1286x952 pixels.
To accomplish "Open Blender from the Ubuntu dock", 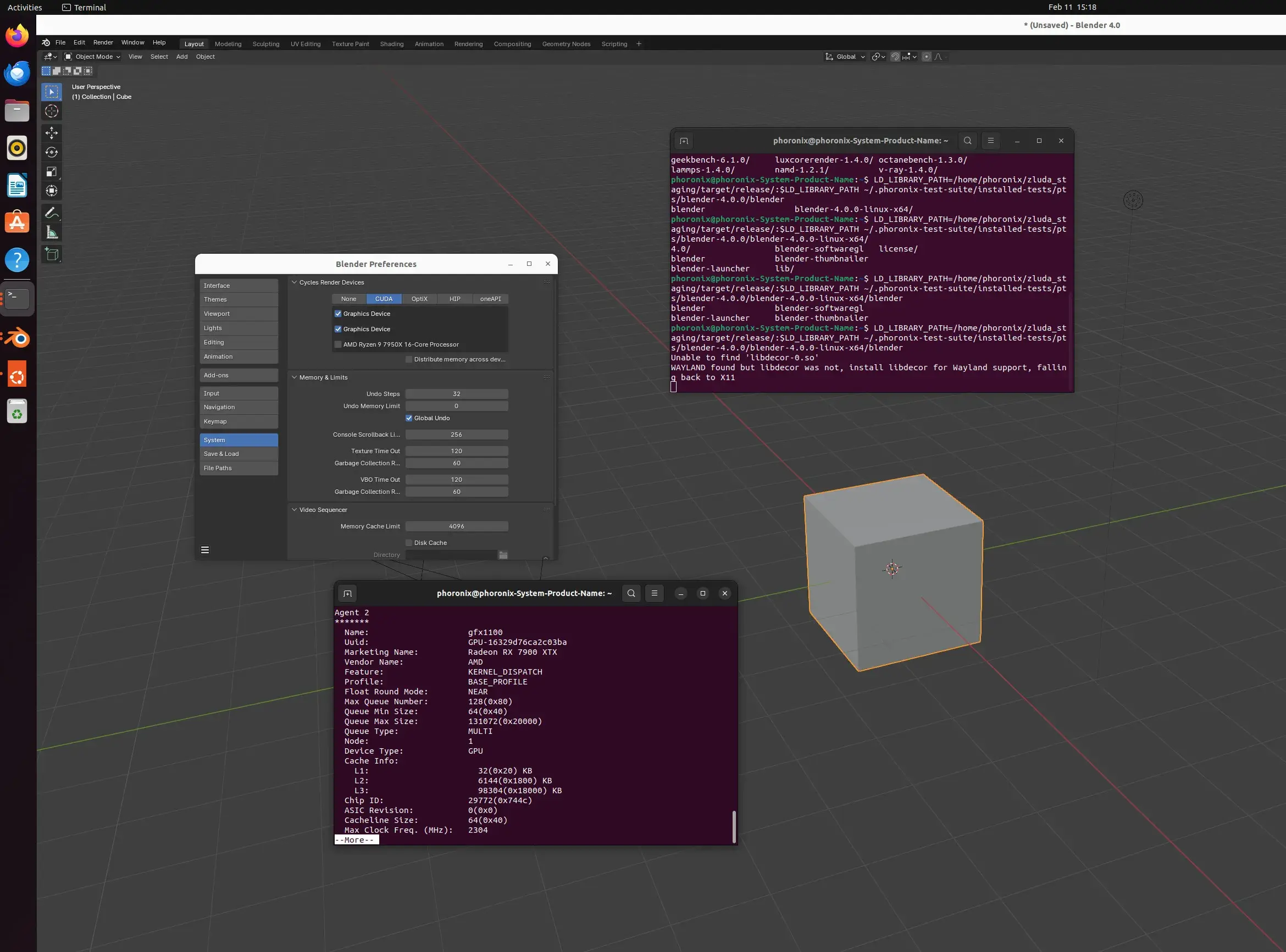I will (x=17, y=338).
